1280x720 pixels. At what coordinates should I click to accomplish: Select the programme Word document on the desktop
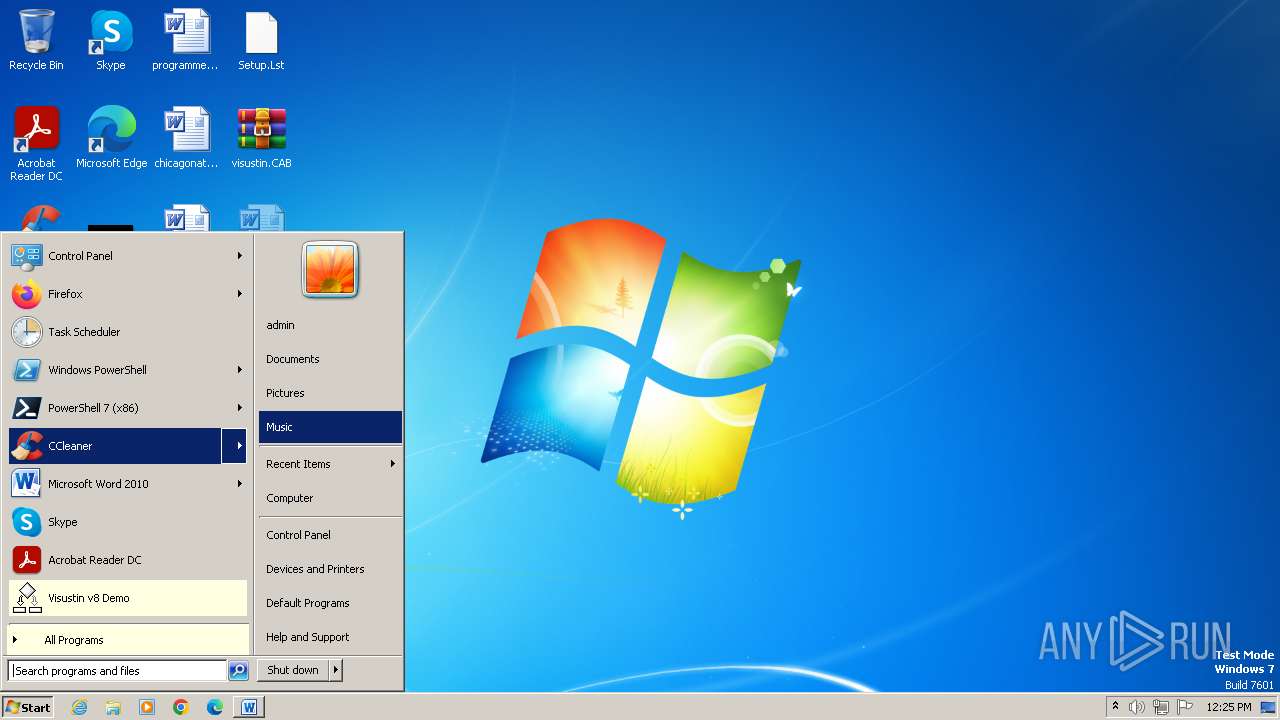tap(185, 40)
